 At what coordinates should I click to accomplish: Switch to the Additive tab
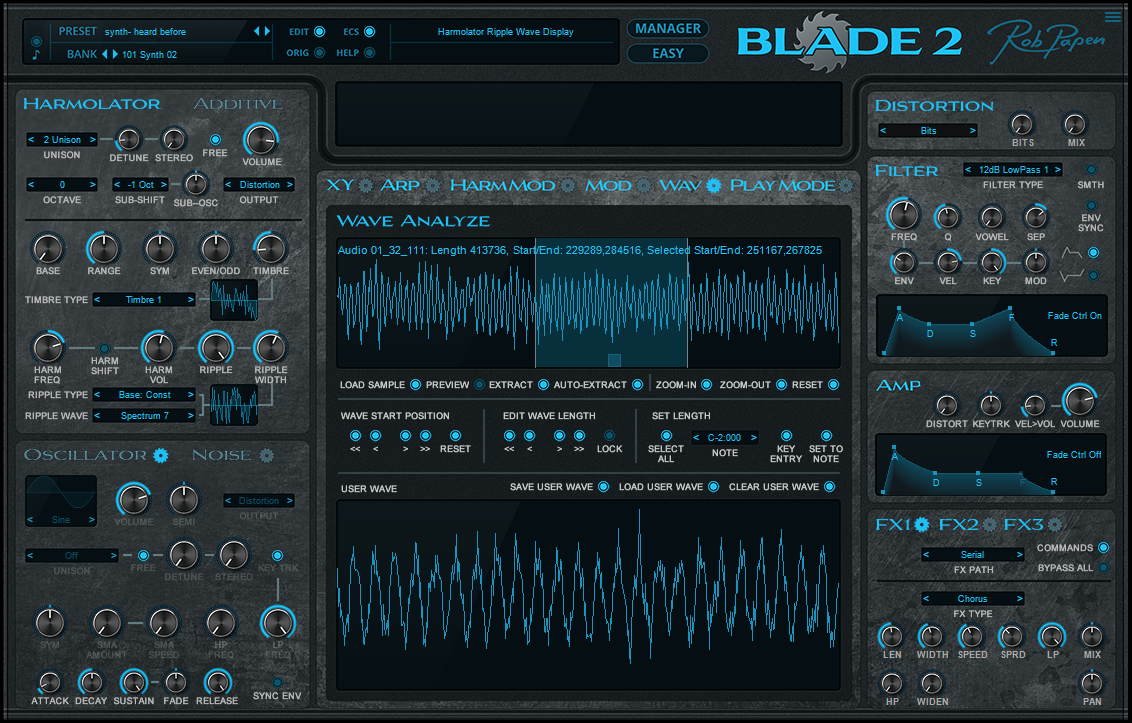[x=239, y=103]
